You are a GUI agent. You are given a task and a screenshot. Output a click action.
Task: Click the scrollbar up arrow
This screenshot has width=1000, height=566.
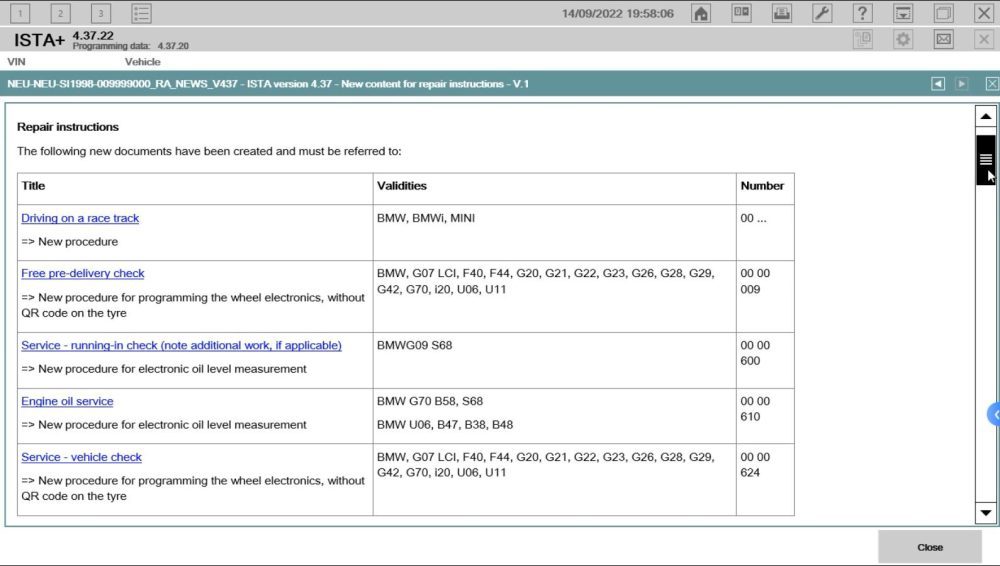985,116
